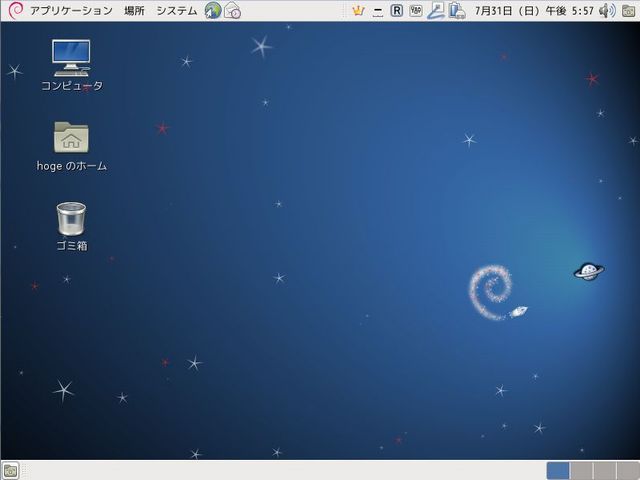The width and height of the screenshot is (640, 480).
Task: Switch to the fourth workspace
Action: 627,470
